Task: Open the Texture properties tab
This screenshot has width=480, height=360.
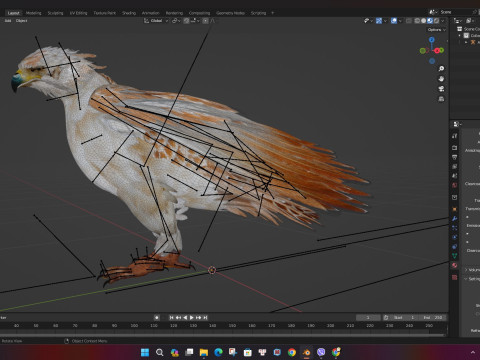Action: pyautogui.click(x=455, y=277)
